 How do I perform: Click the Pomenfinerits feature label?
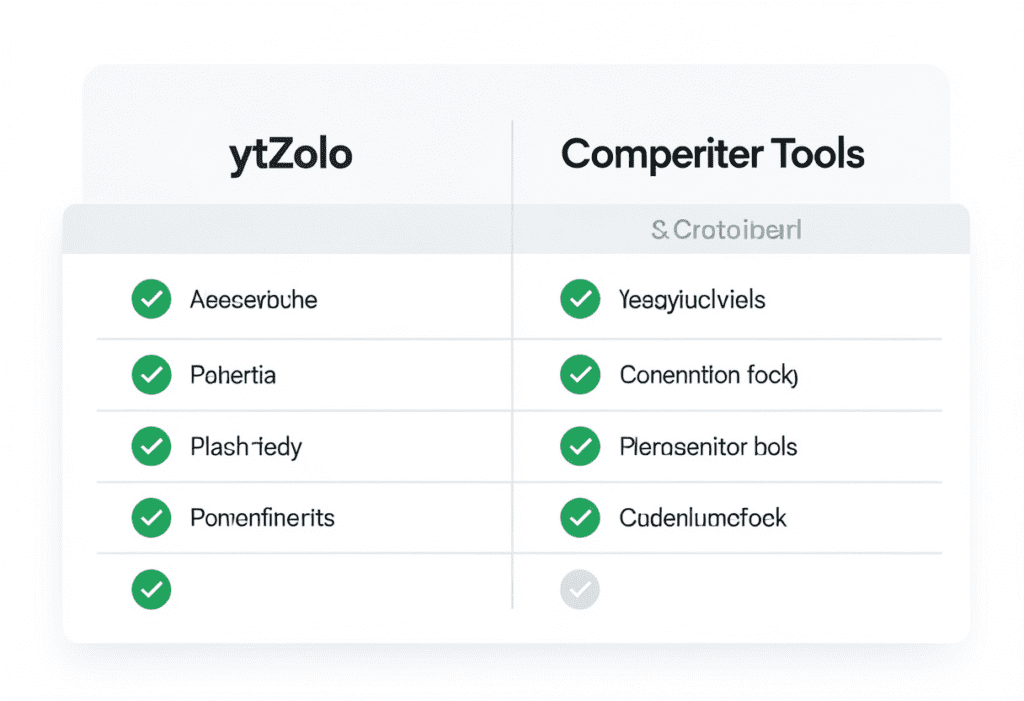tap(262, 517)
